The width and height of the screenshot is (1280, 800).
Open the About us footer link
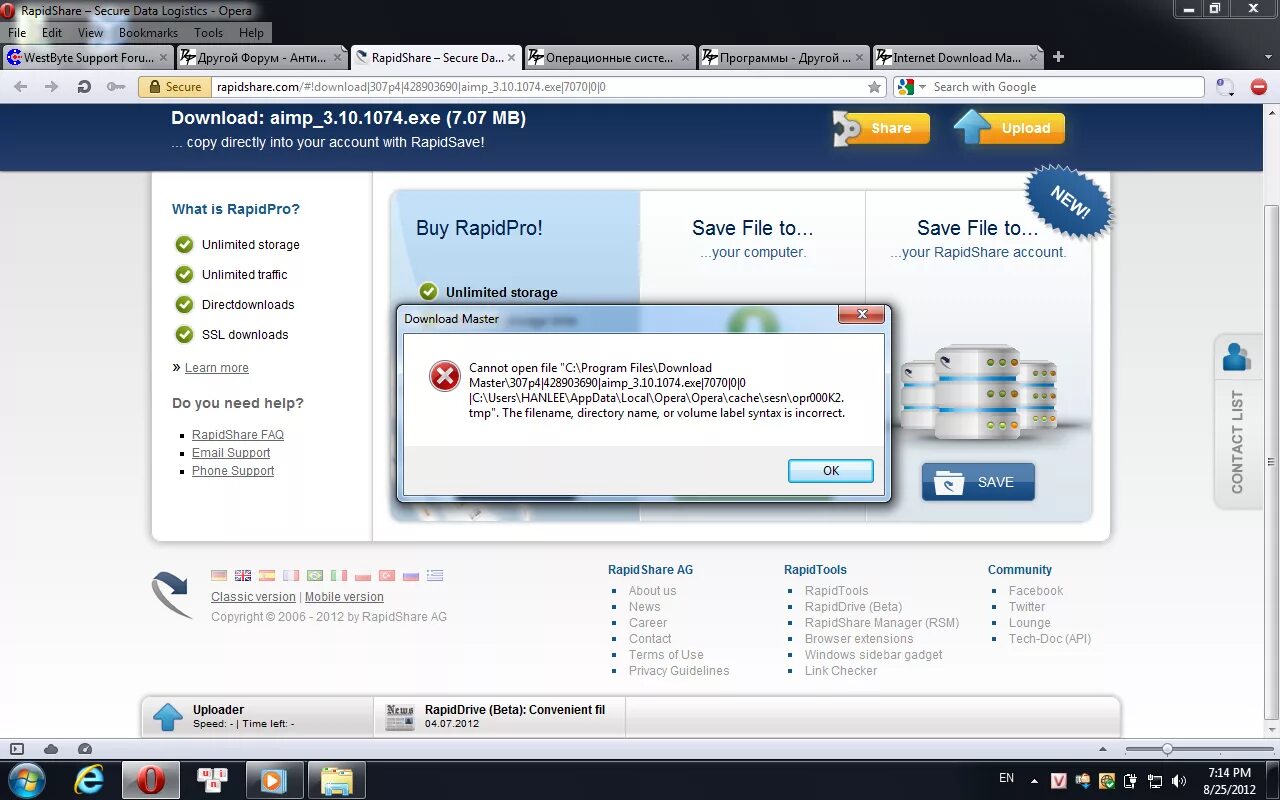[652, 591]
